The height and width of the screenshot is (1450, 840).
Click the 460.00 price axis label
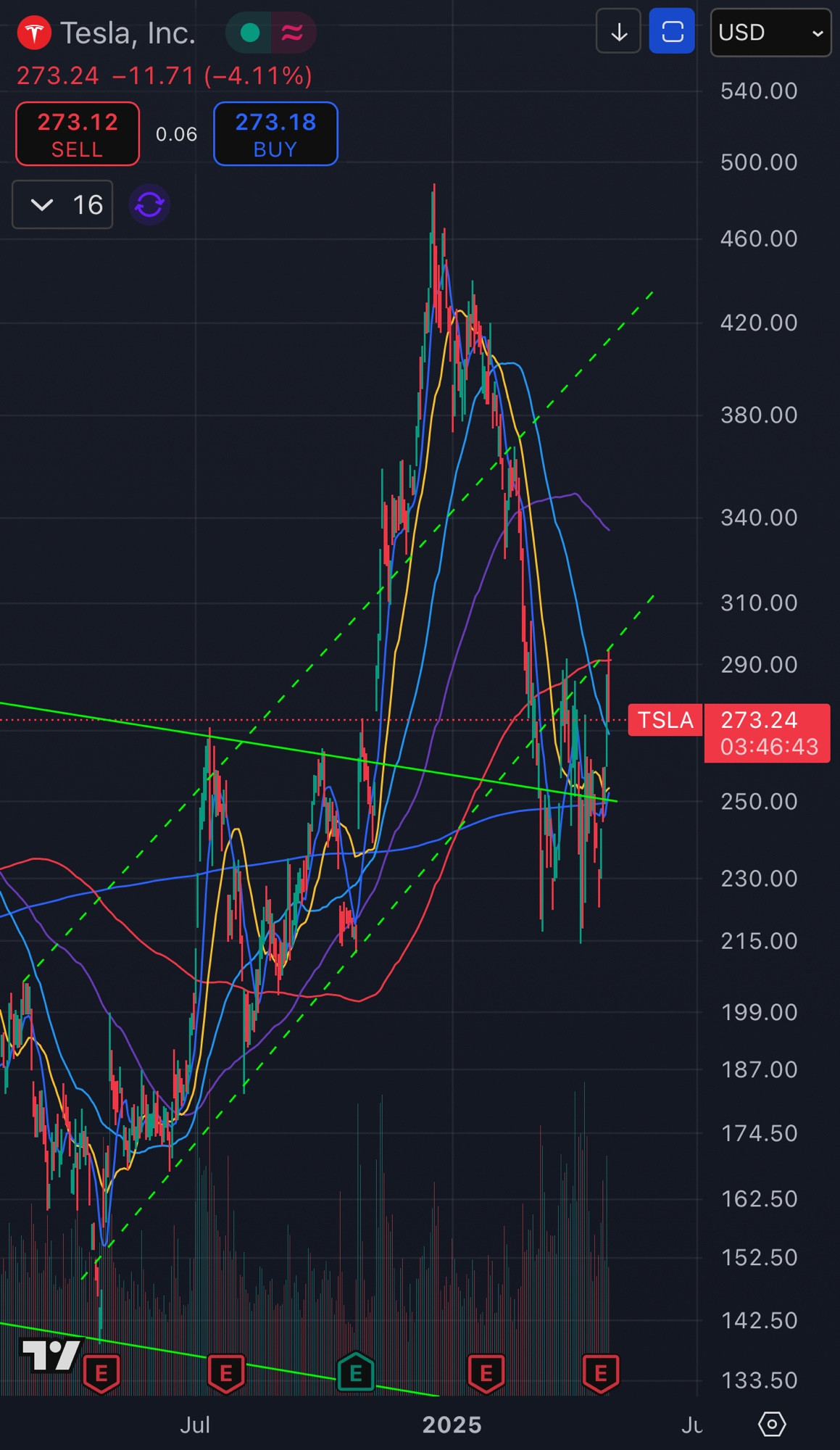759,239
